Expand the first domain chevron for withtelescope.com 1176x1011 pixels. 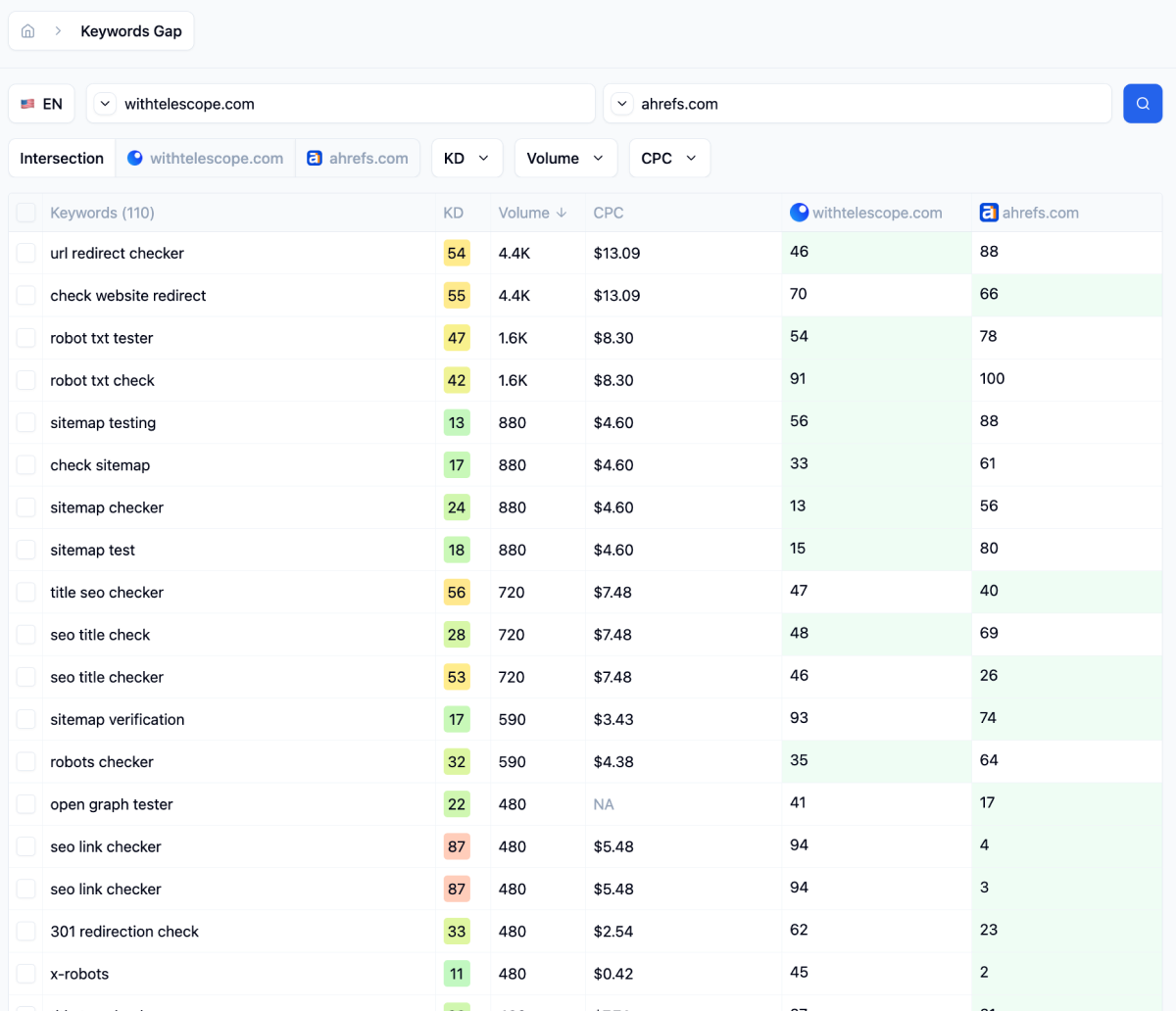click(106, 104)
